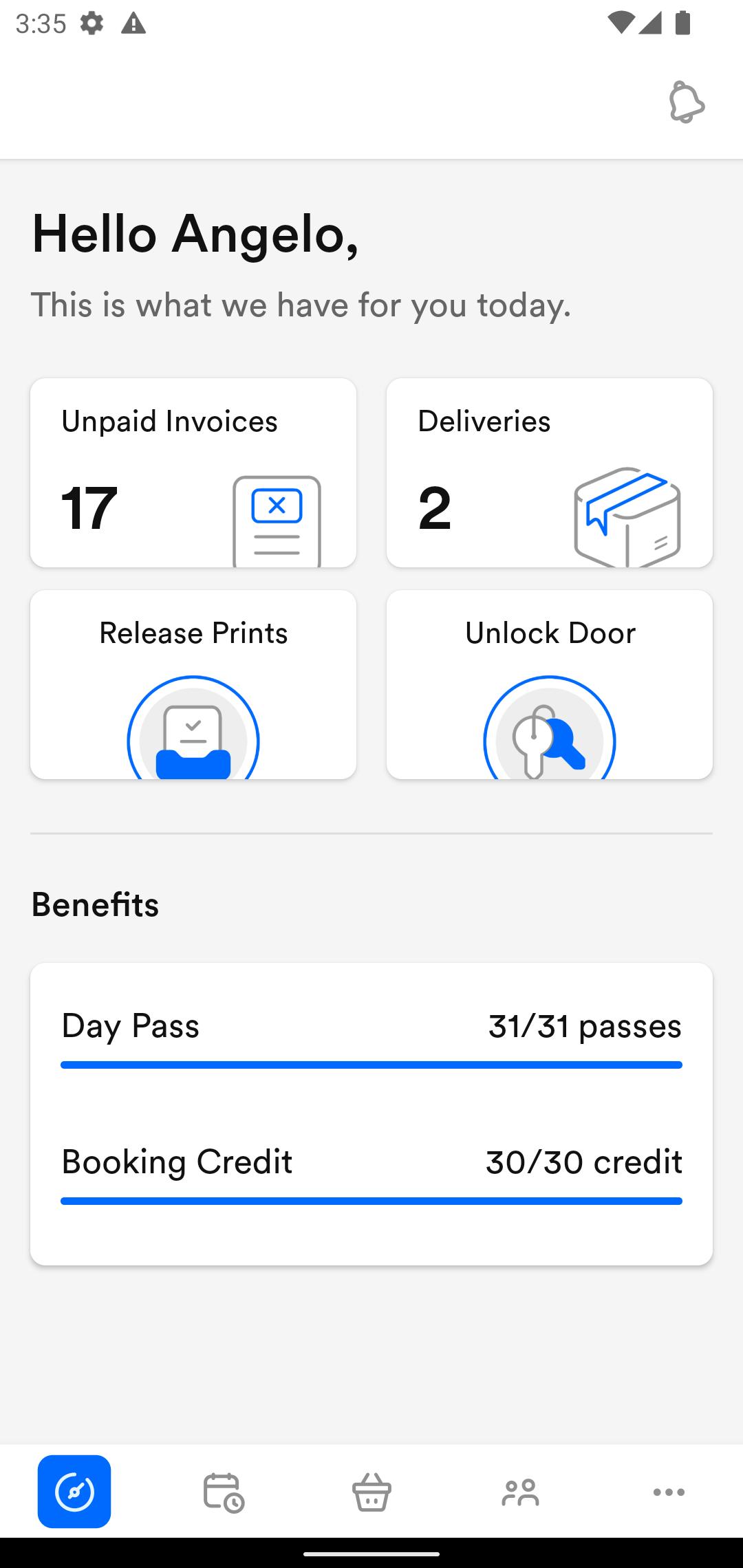
Task: Open the bookings calendar tab
Action: [x=223, y=1492]
